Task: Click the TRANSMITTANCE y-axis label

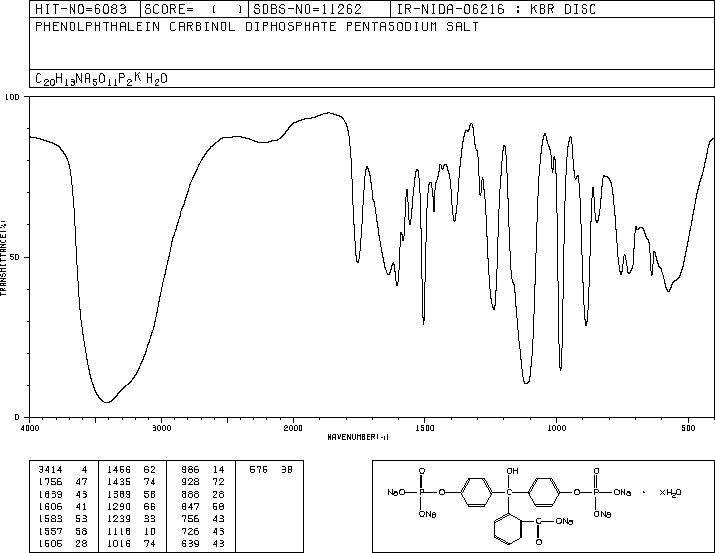Action: (4, 257)
